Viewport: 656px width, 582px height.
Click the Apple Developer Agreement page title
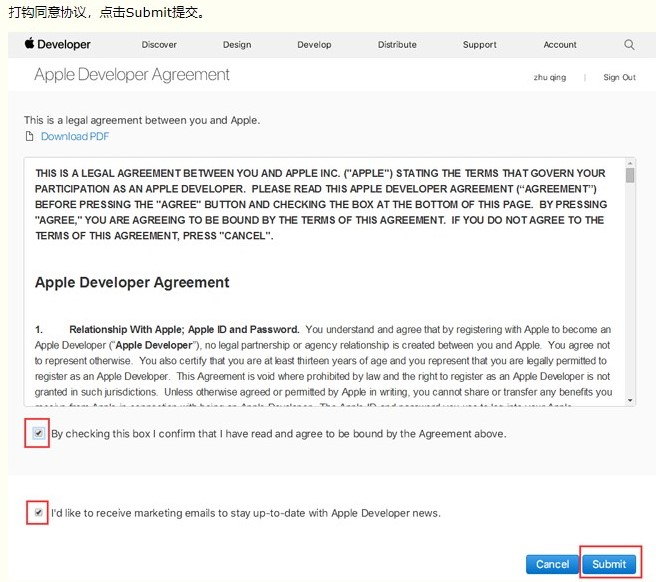[x=132, y=75]
